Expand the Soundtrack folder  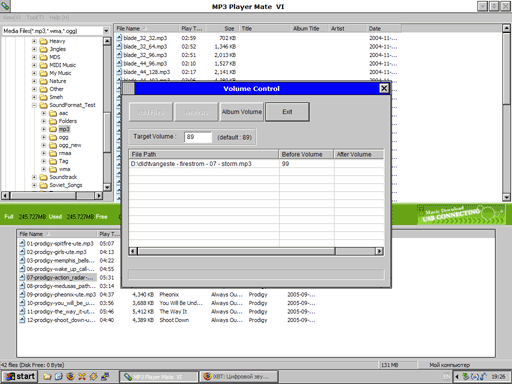(x=34, y=177)
